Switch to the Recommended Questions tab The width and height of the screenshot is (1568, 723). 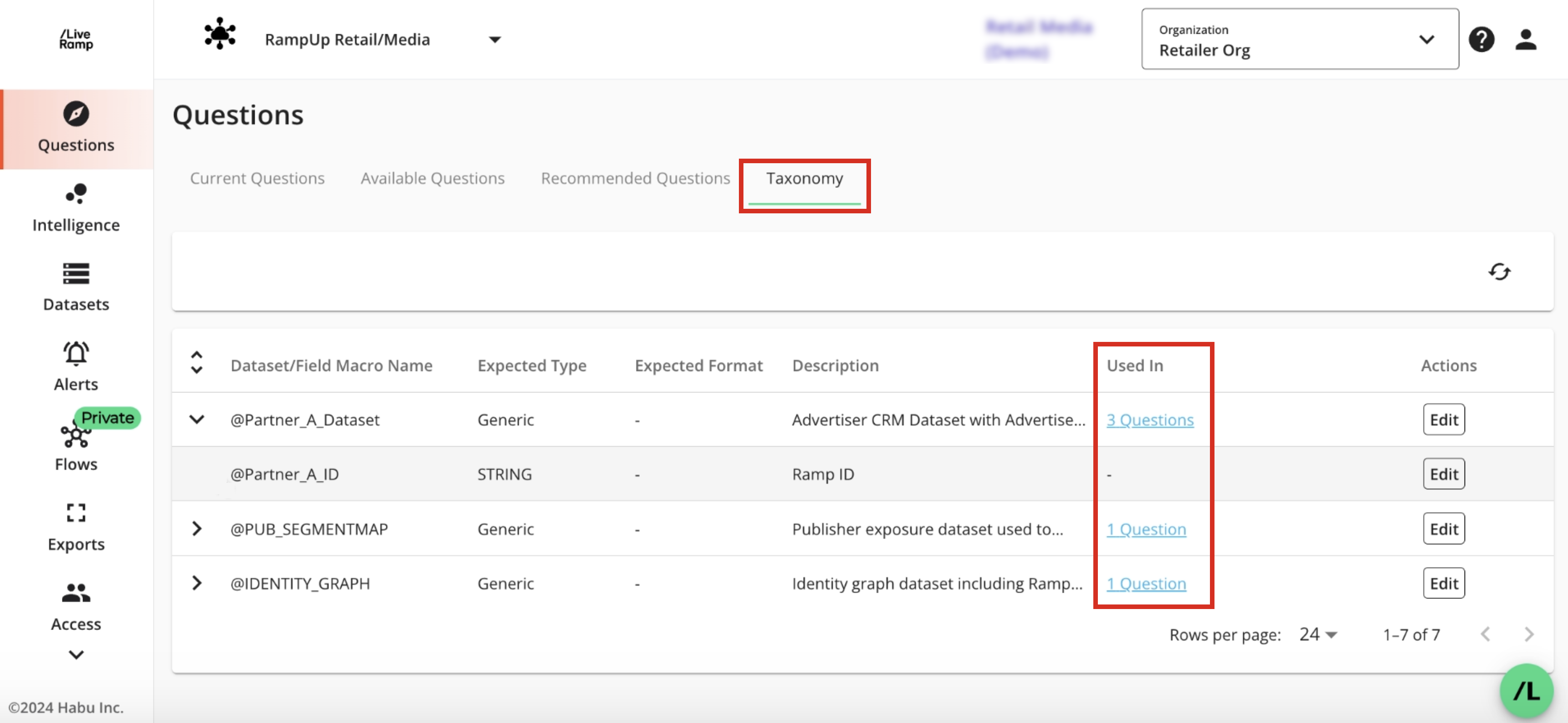635,178
